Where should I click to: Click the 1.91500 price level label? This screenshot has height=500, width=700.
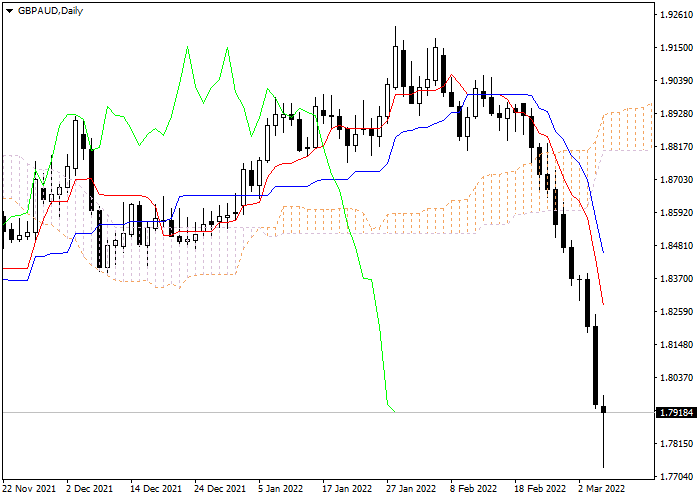coord(677,48)
